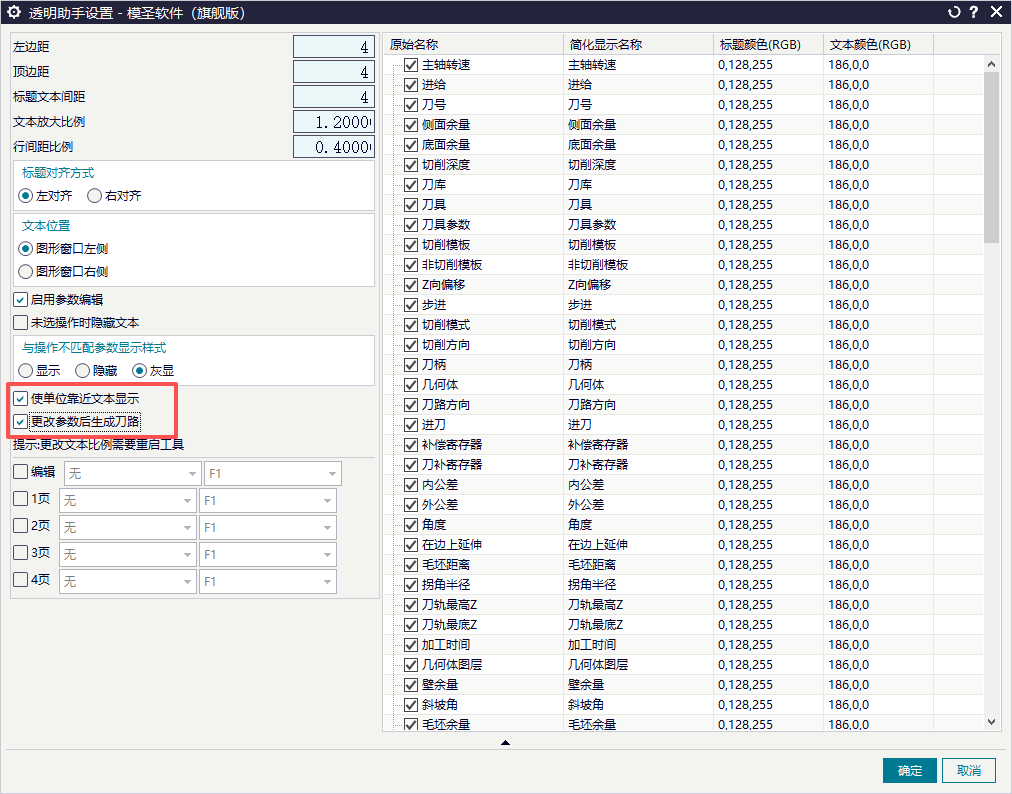Confirm settings with 确定 button
Viewport: 1012px width, 794px height.
point(909,771)
